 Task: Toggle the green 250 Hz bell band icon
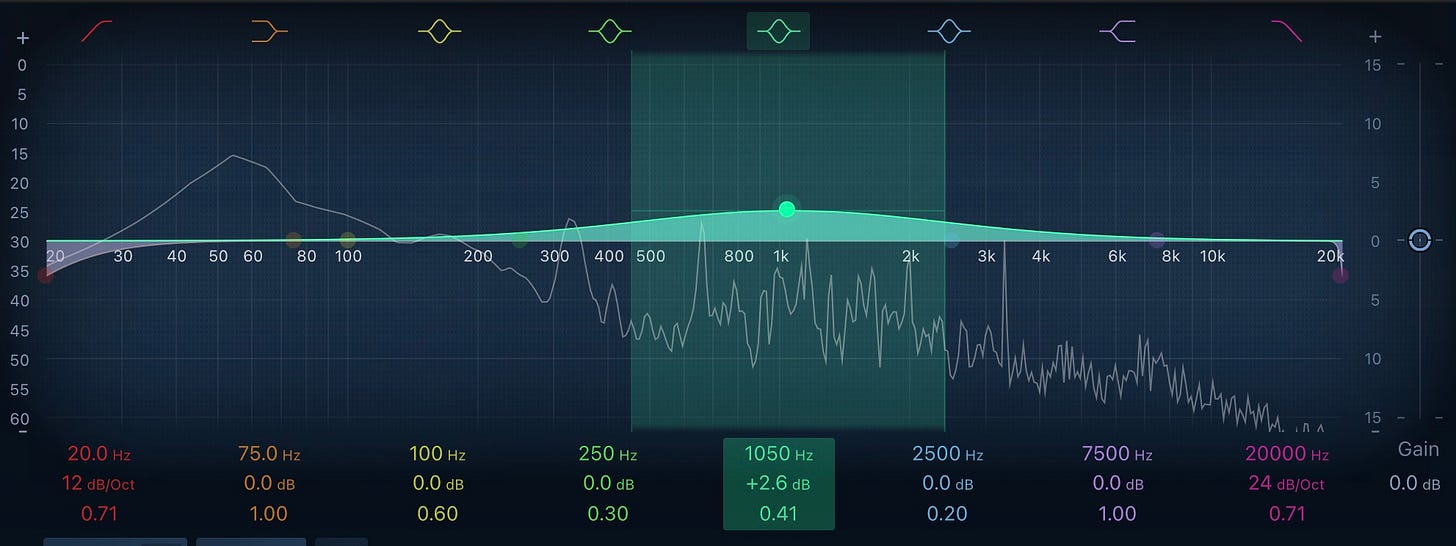click(610, 32)
